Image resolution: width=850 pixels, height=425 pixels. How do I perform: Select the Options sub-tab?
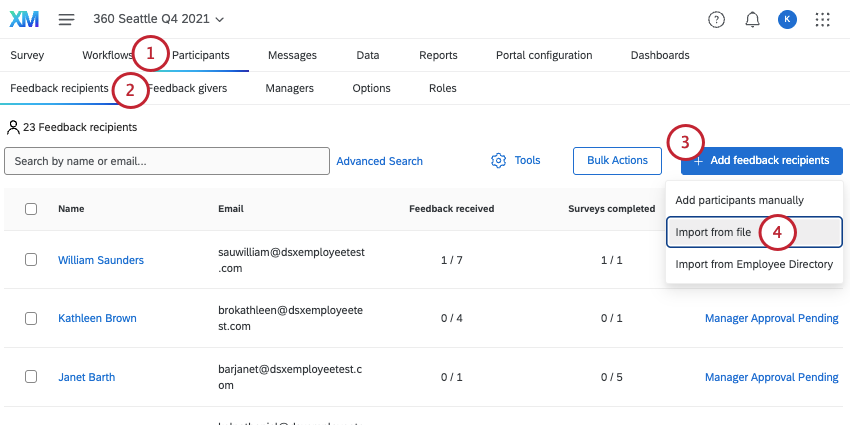pyautogui.click(x=371, y=88)
